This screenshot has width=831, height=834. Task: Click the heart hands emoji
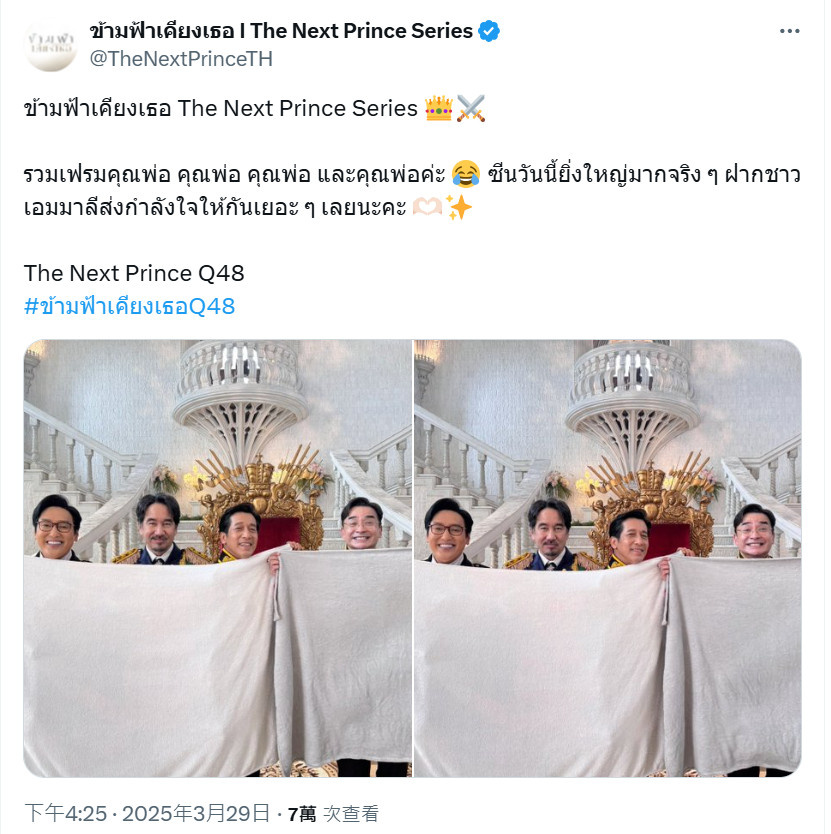427,207
